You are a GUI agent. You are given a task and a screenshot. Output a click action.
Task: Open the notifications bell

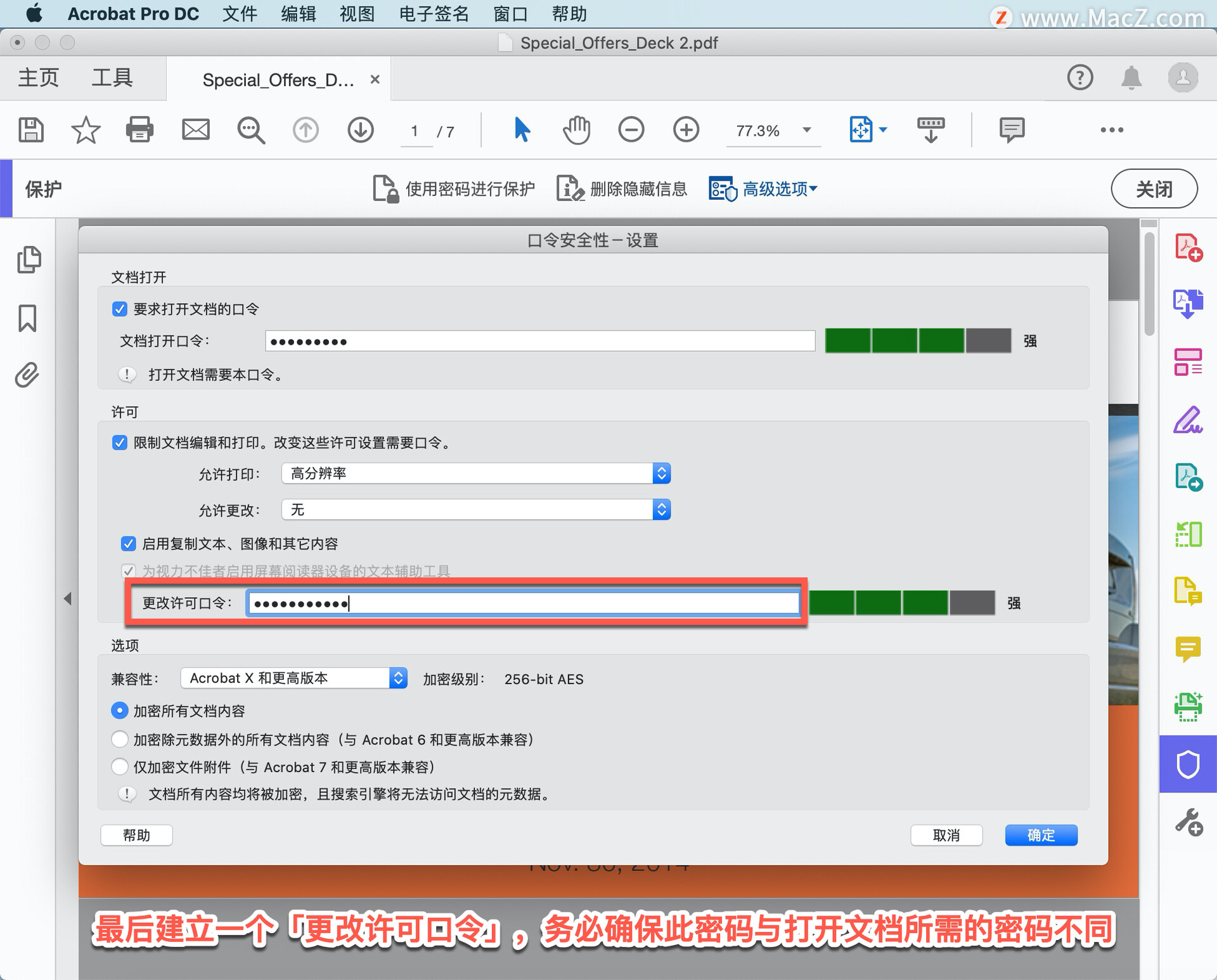pyautogui.click(x=1131, y=78)
